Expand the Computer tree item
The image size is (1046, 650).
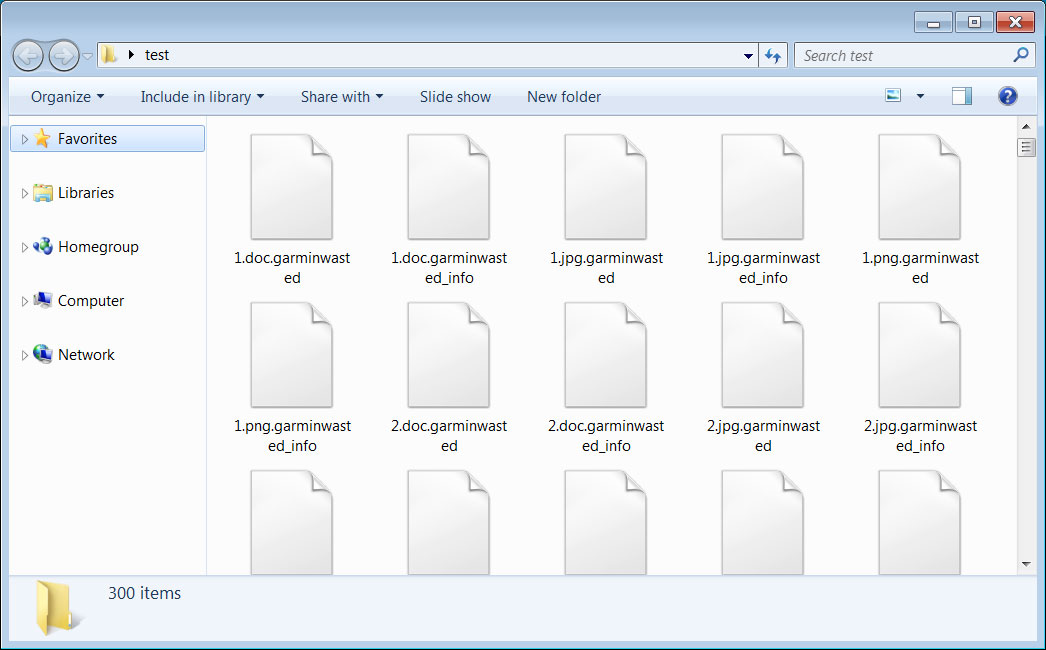point(25,301)
